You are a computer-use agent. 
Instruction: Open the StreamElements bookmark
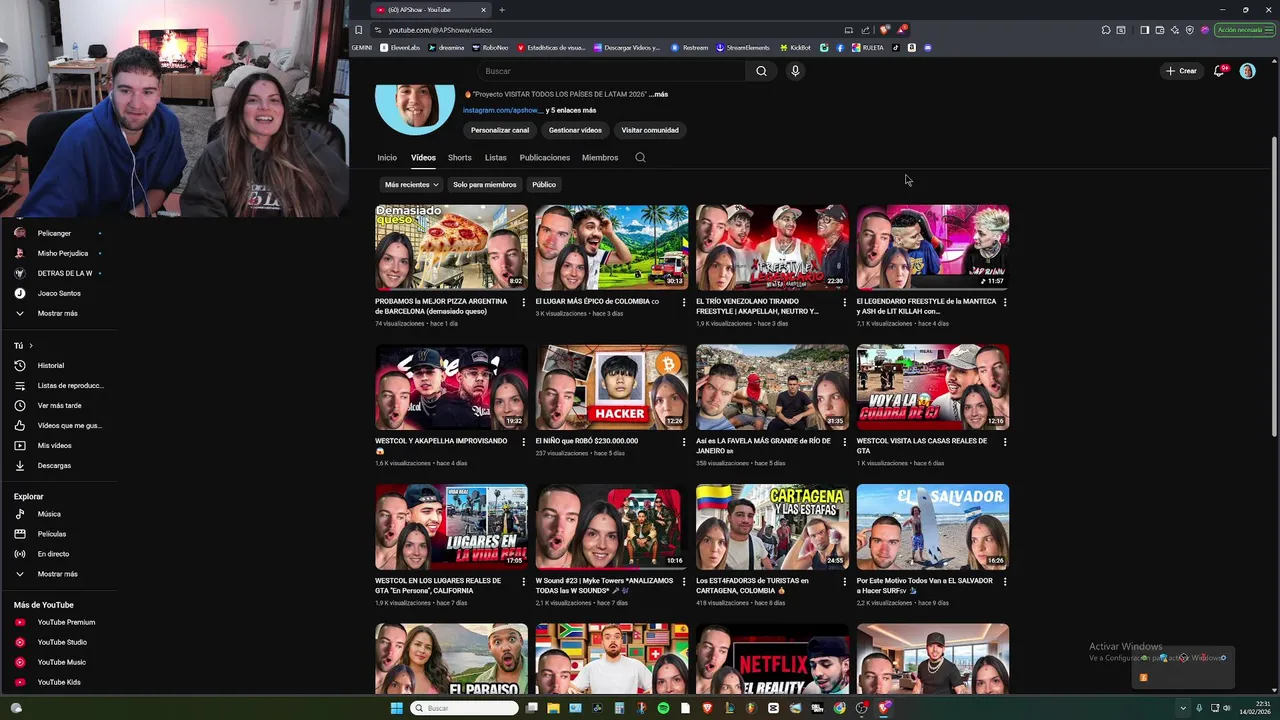742,47
